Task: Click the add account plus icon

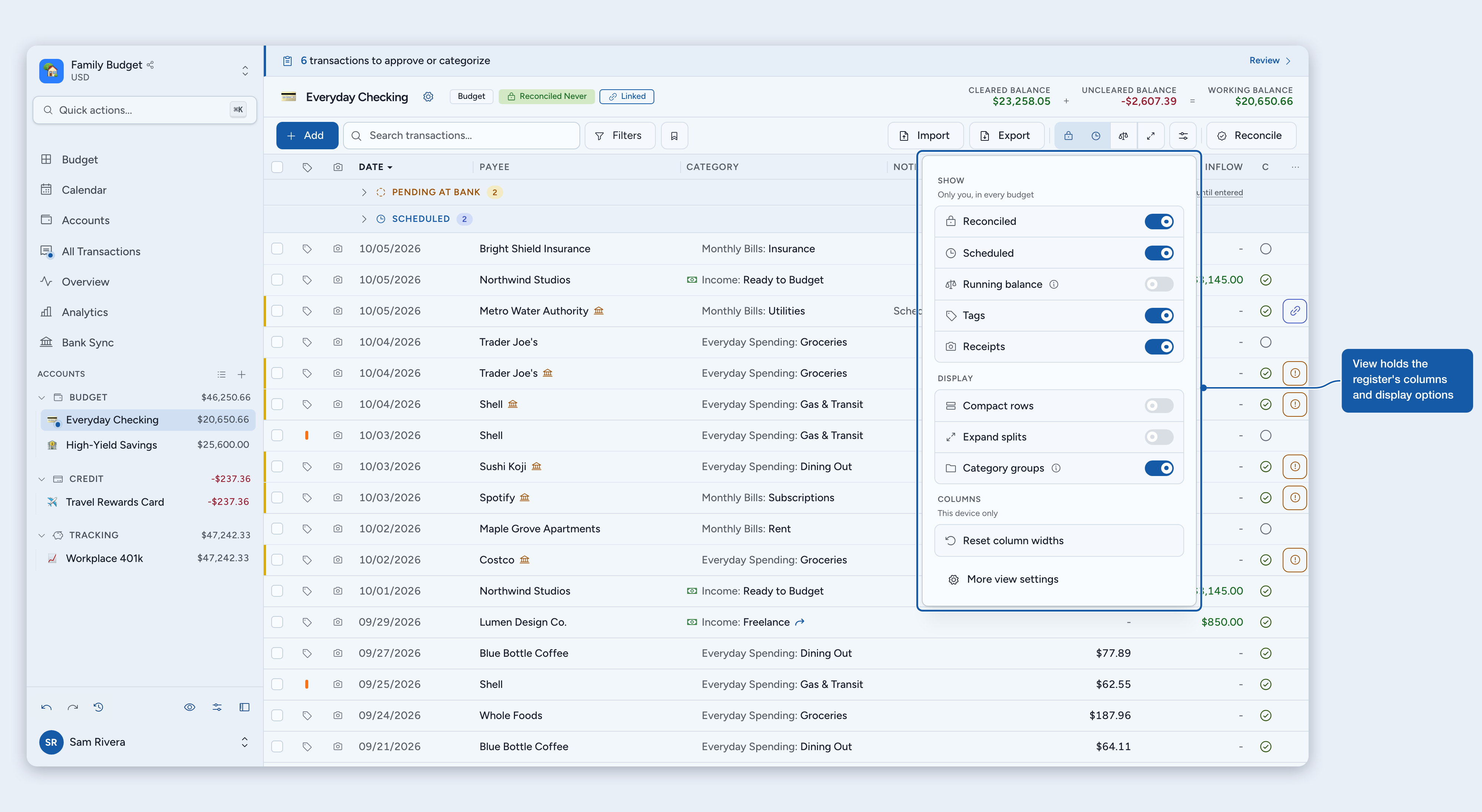Action: point(242,375)
